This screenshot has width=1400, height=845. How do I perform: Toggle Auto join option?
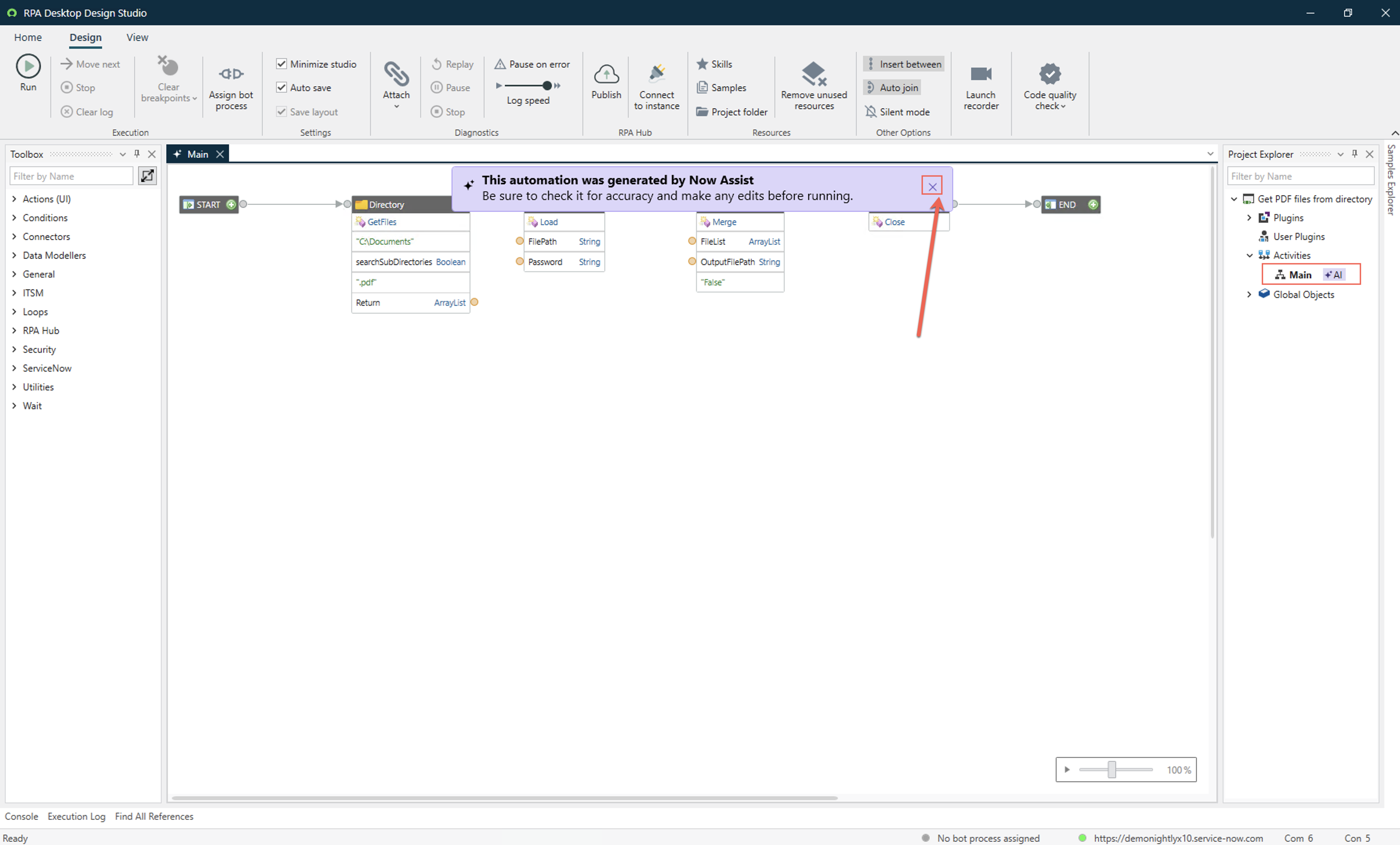[892, 87]
